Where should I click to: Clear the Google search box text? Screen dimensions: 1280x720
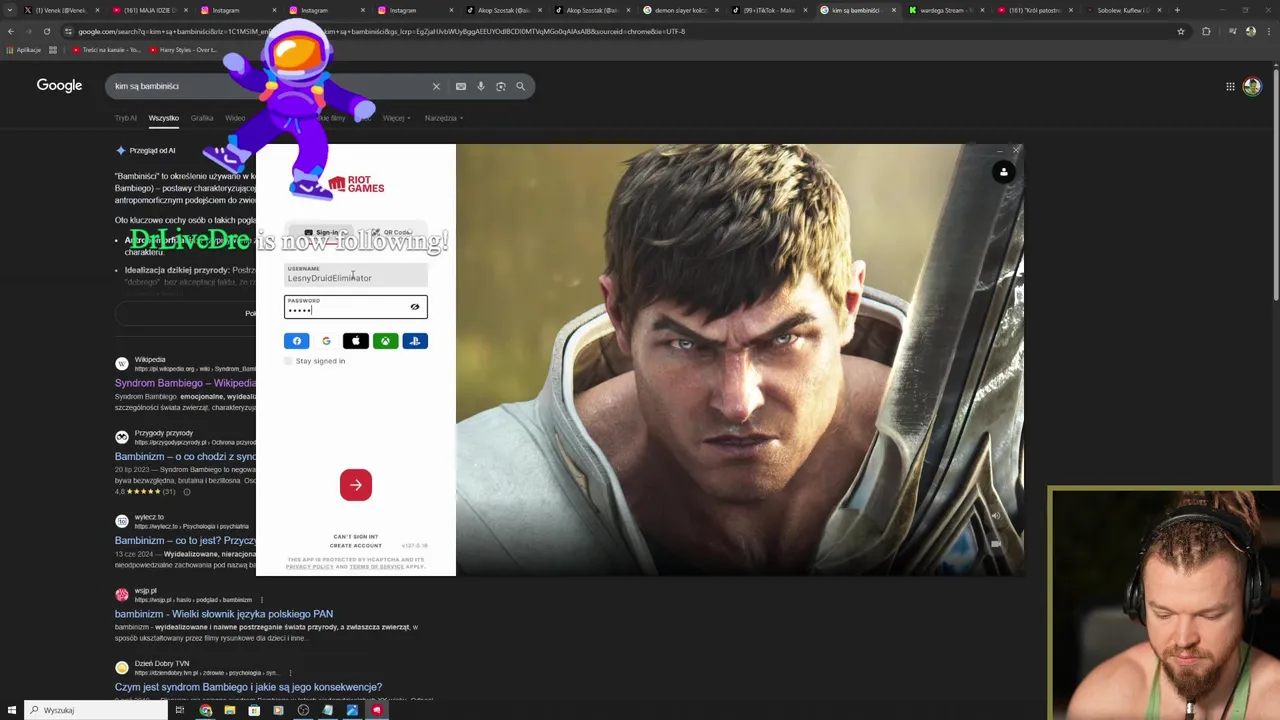click(436, 86)
